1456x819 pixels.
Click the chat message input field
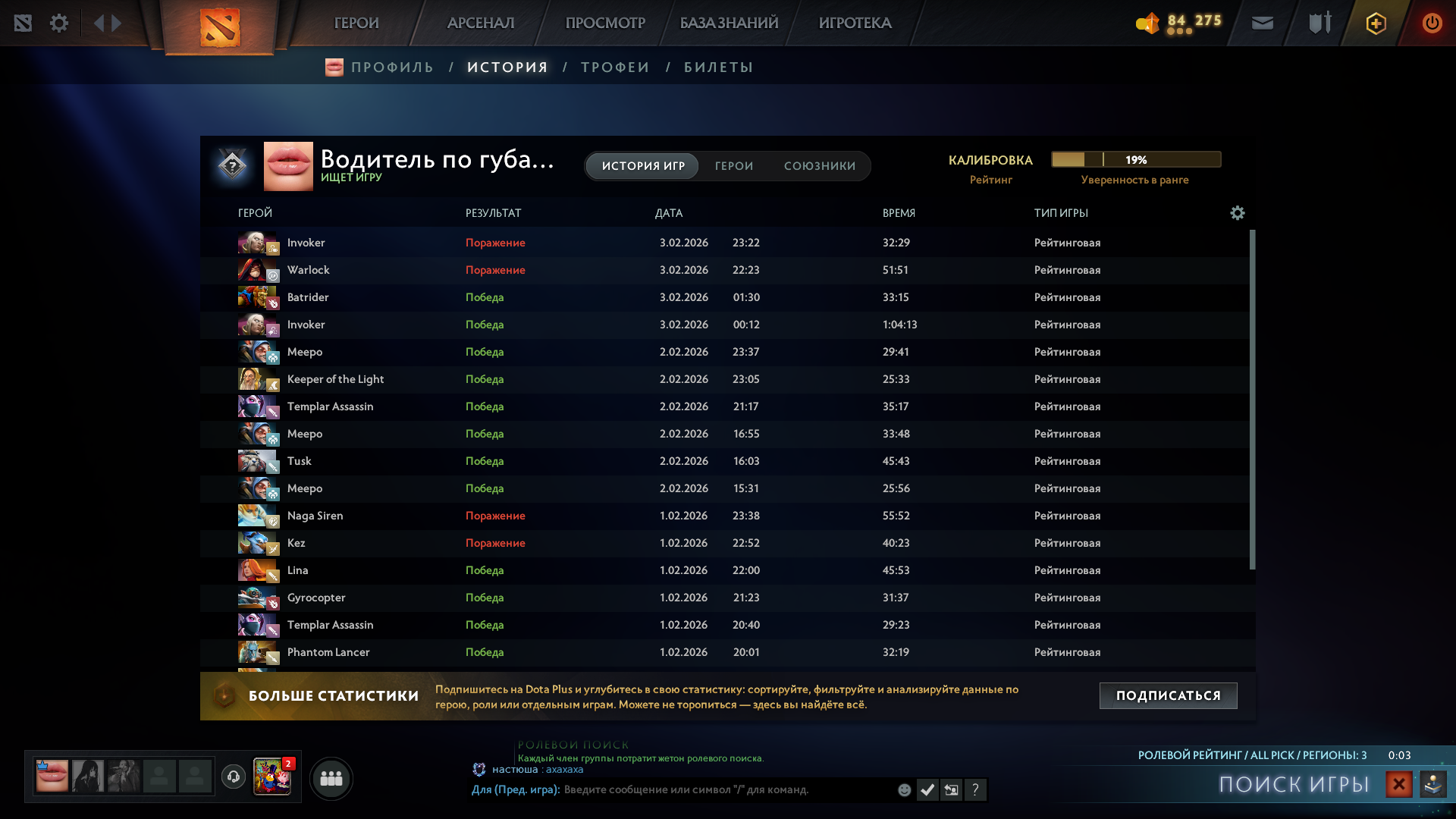720,790
